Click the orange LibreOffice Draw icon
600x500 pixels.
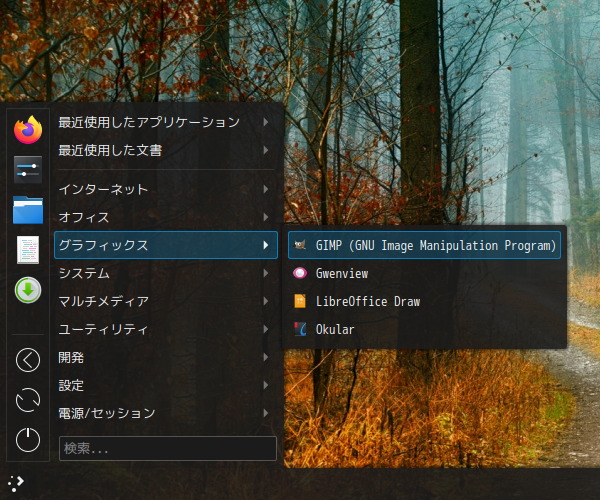300,301
